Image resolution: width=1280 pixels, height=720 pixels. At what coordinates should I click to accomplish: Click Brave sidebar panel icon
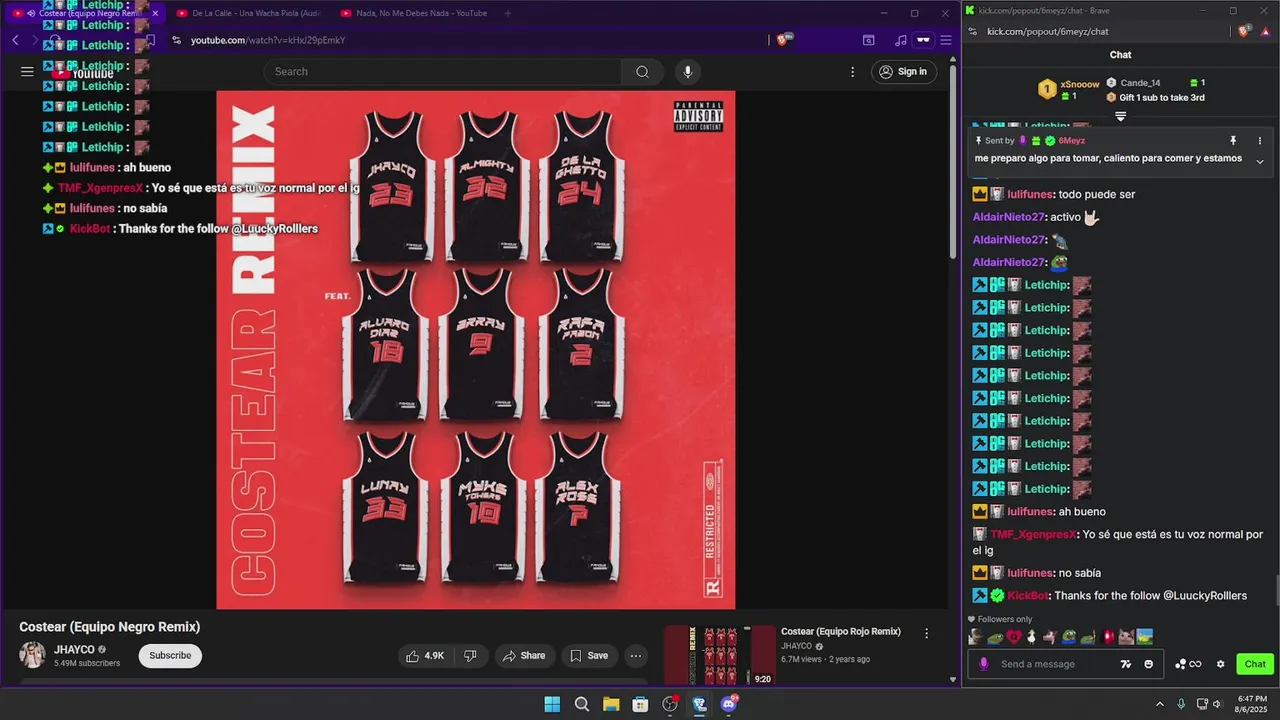point(869,40)
